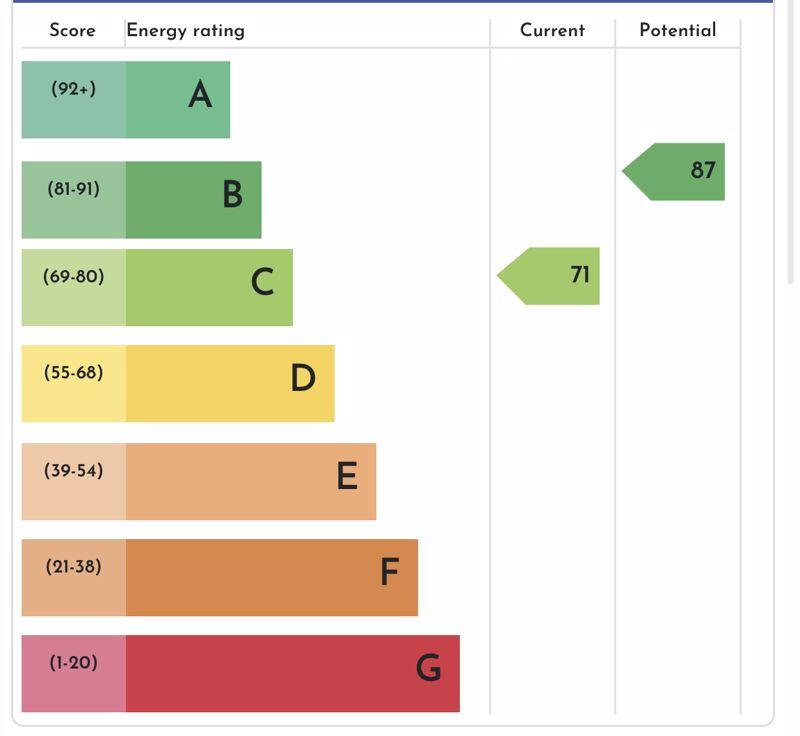The width and height of the screenshot is (800, 736).
Task: Select the orange E rating bar
Action: pos(251,482)
